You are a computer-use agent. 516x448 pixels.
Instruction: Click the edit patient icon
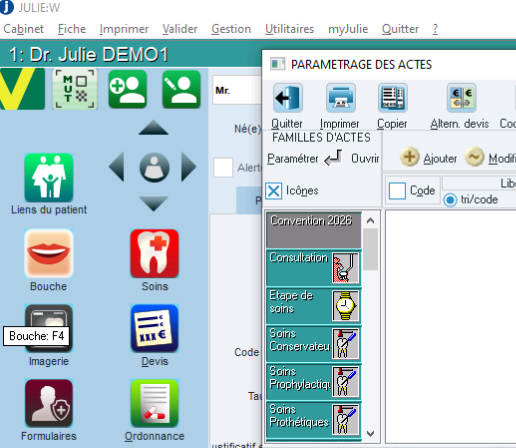181,89
